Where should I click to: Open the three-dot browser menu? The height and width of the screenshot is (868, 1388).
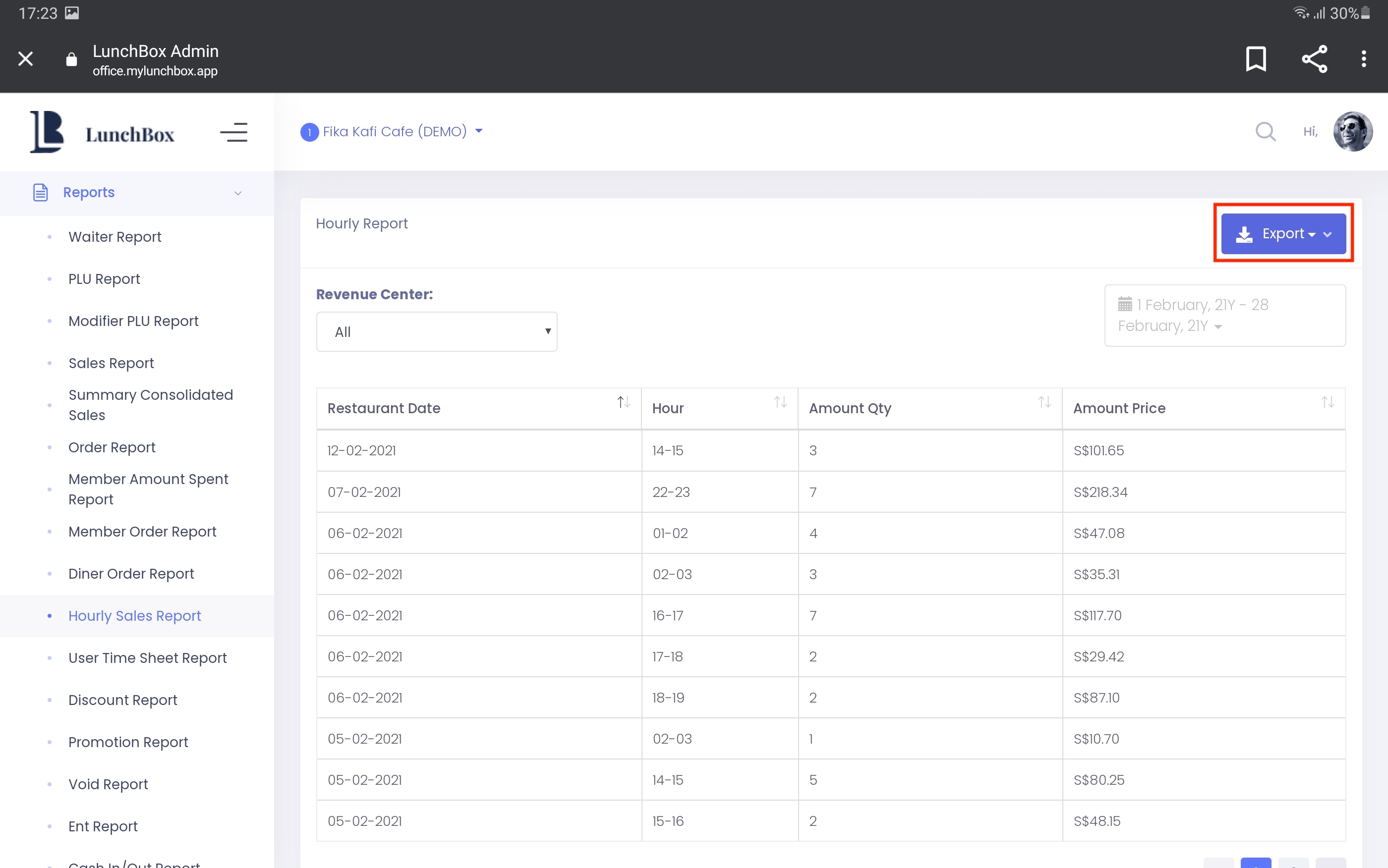click(1363, 58)
